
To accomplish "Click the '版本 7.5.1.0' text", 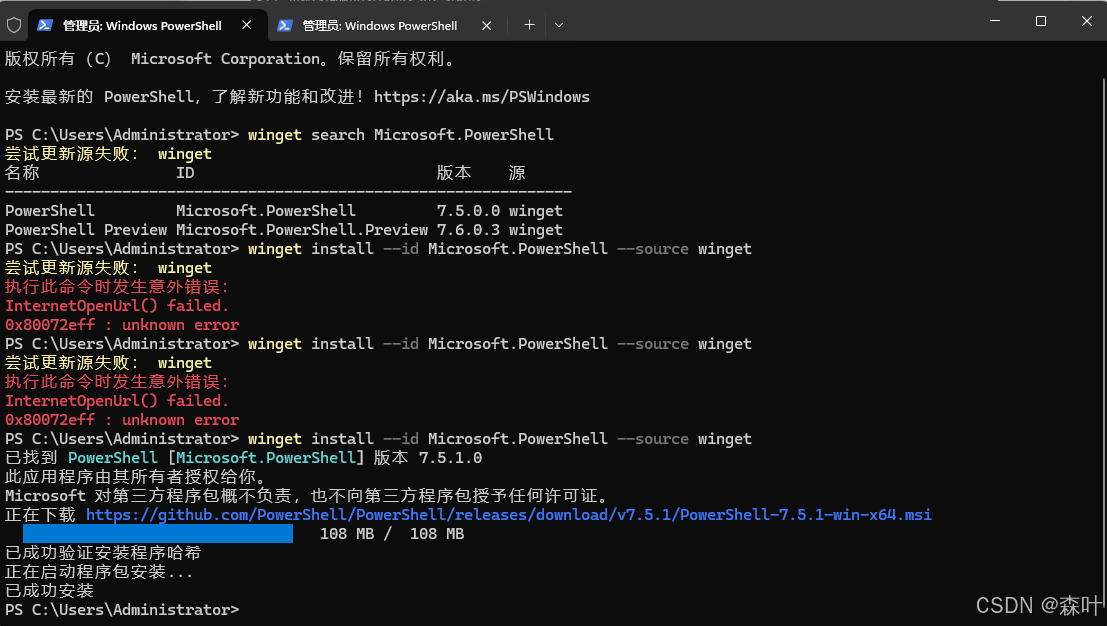I will tap(428, 457).
